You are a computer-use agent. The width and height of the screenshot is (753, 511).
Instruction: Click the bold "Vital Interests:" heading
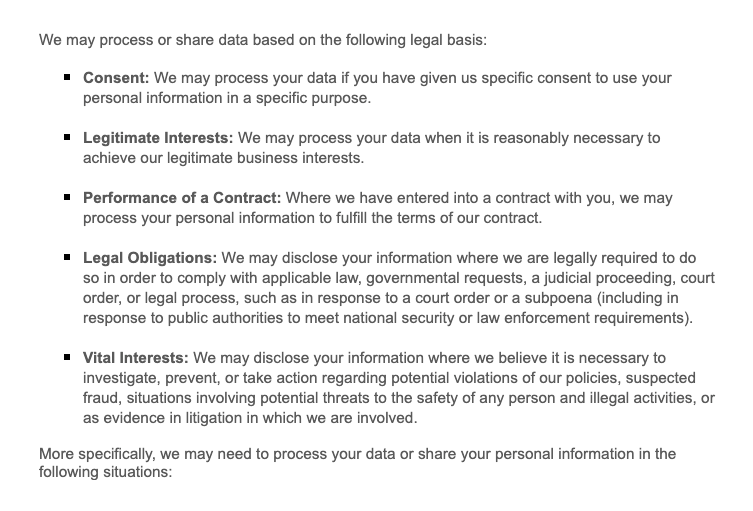pos(136,358)
